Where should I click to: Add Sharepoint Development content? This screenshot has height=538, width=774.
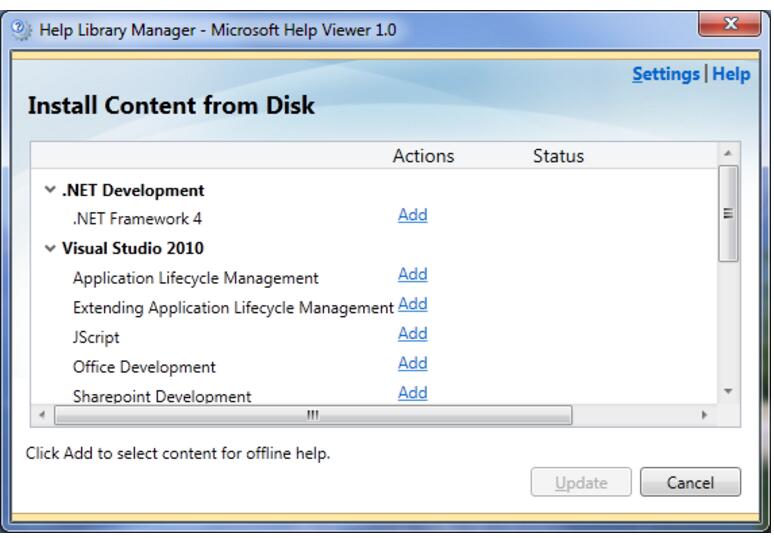(x=413, y=392)
